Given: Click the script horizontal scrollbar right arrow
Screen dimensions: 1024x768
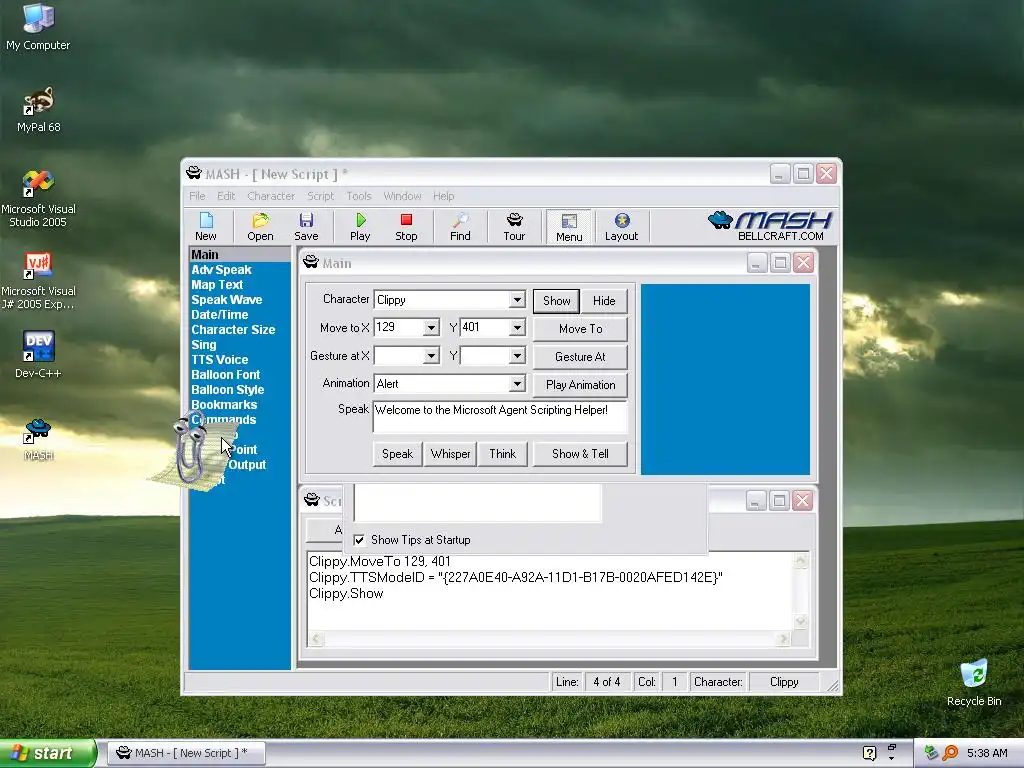Looking at the screenshot, I should (783, 639).
